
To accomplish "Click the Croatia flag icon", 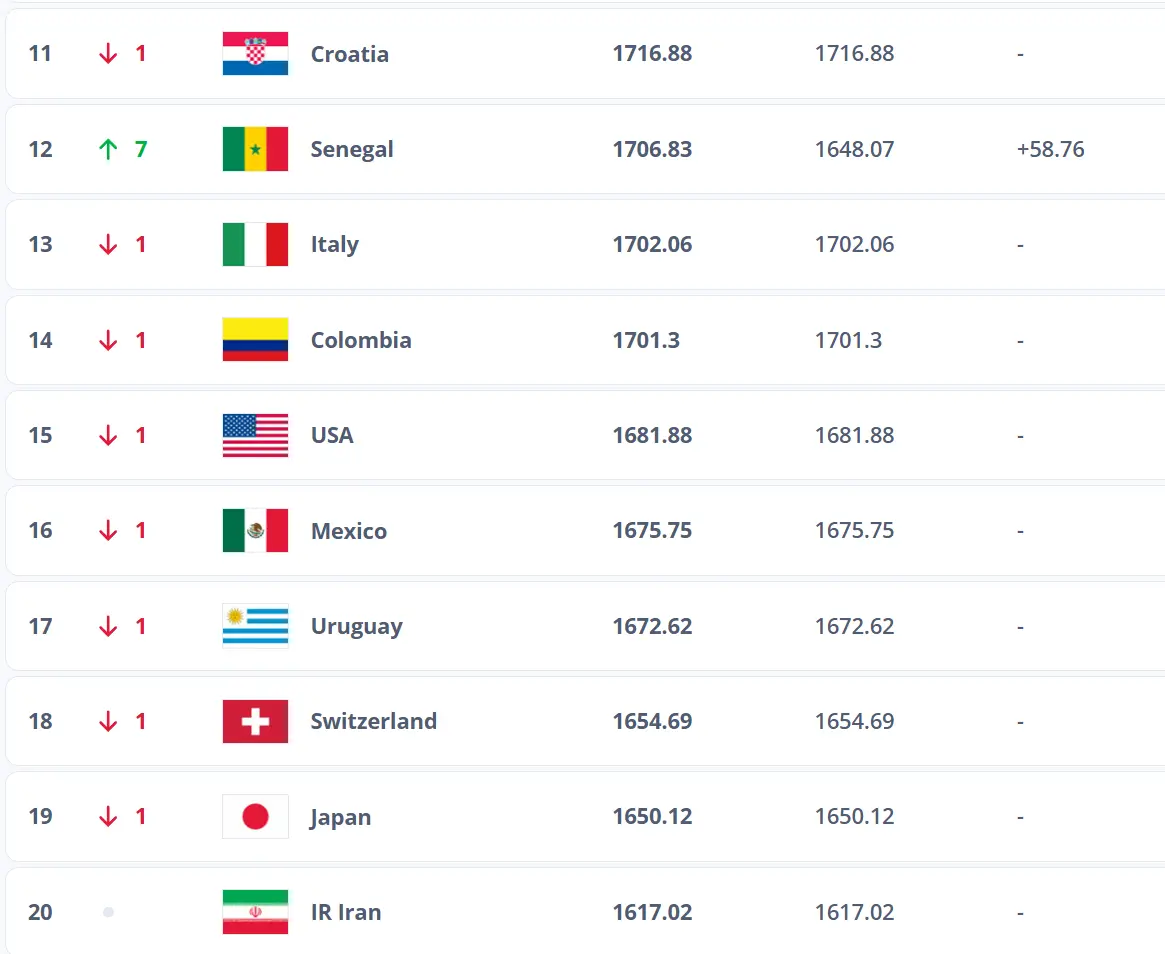I will pos(255,54).
